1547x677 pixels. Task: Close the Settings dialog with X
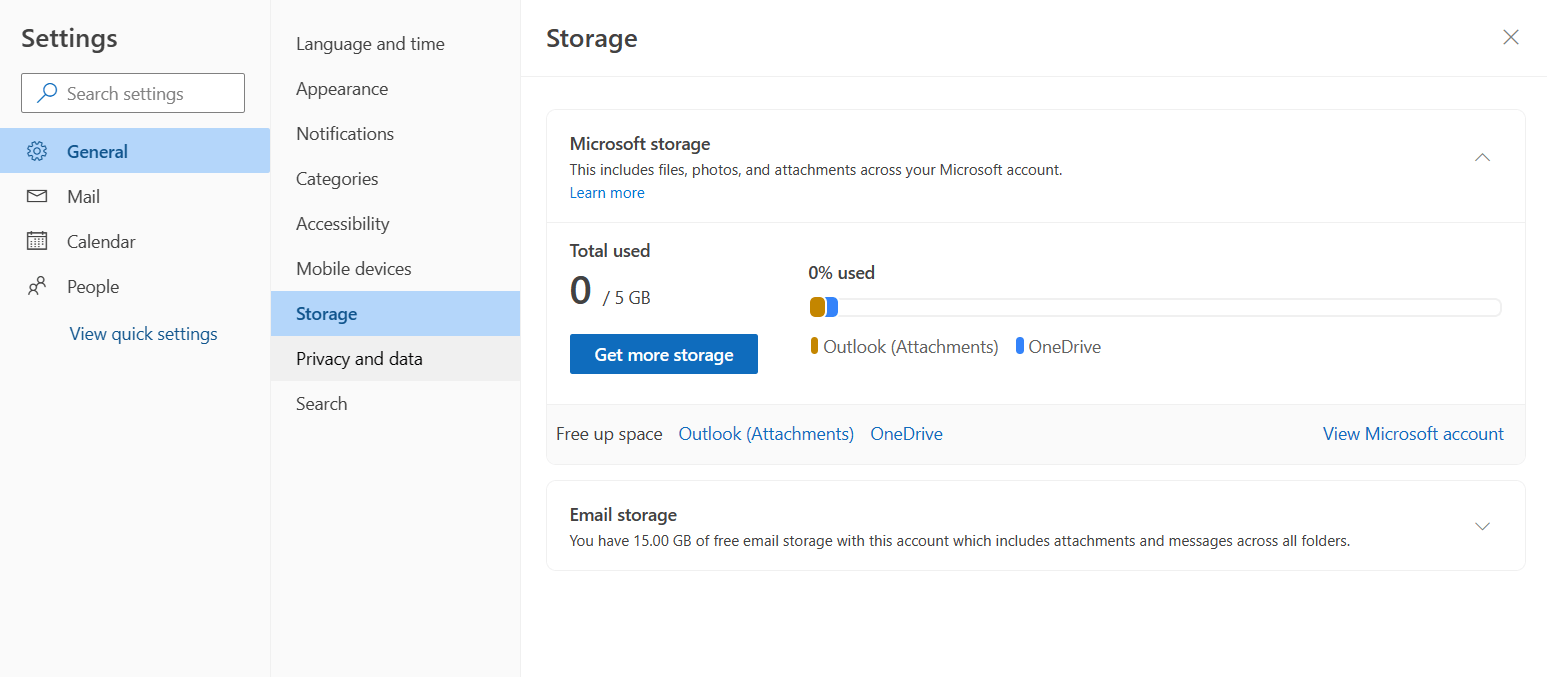1511,37
